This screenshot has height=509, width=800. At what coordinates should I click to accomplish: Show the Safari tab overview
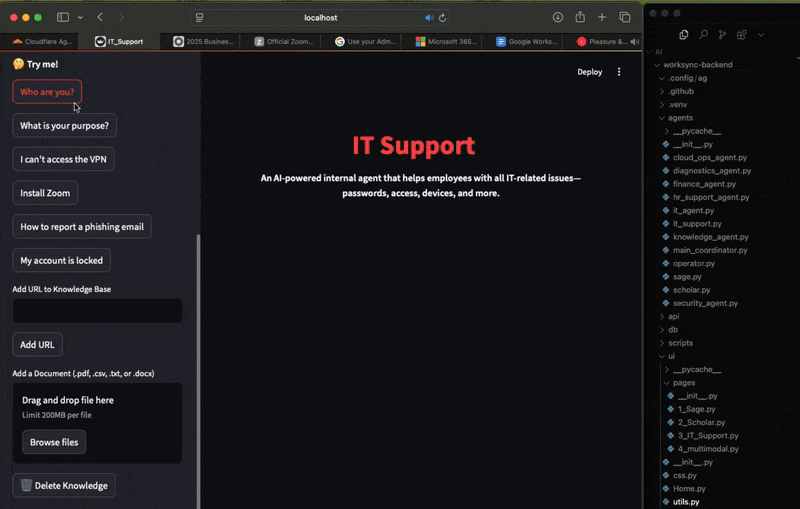click(x=625, y=17)
